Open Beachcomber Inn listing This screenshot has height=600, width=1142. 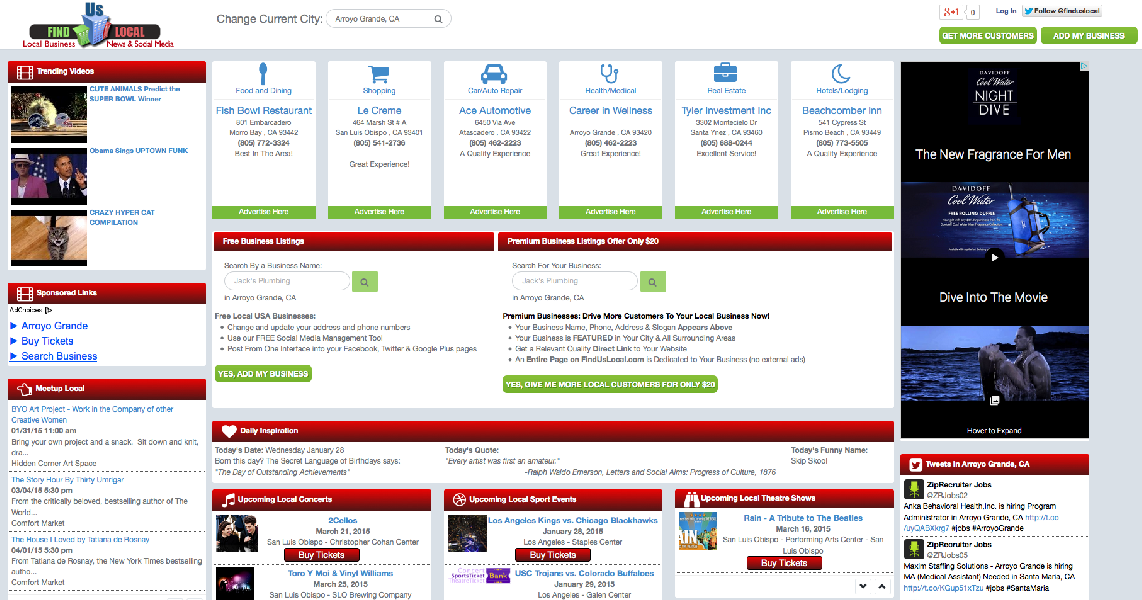click(x=841, y=111)
